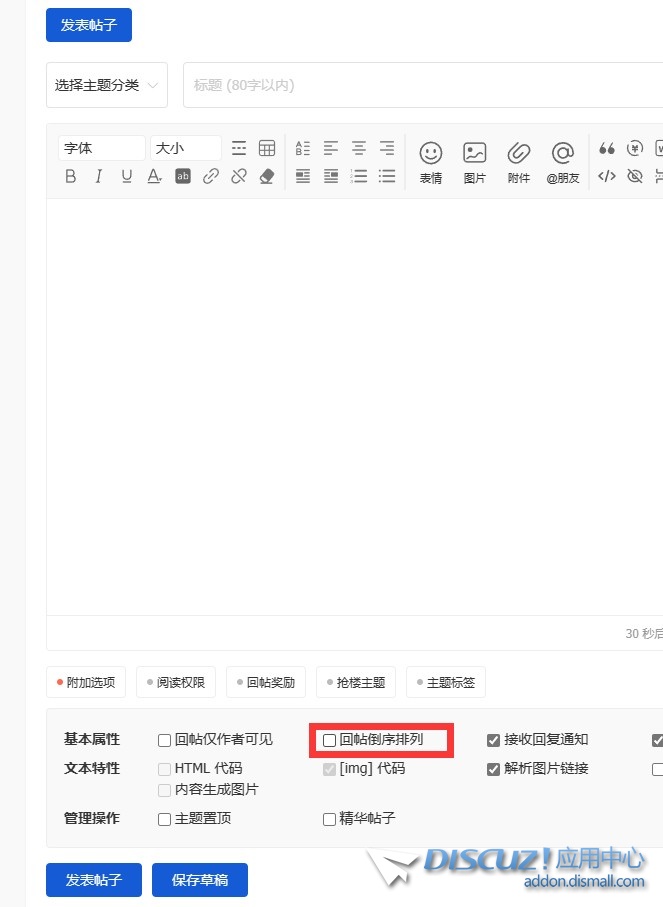Screen dimensions: 663x907
Task: Insert hidden content with crossed-eye icon
Action: [635, 176]
